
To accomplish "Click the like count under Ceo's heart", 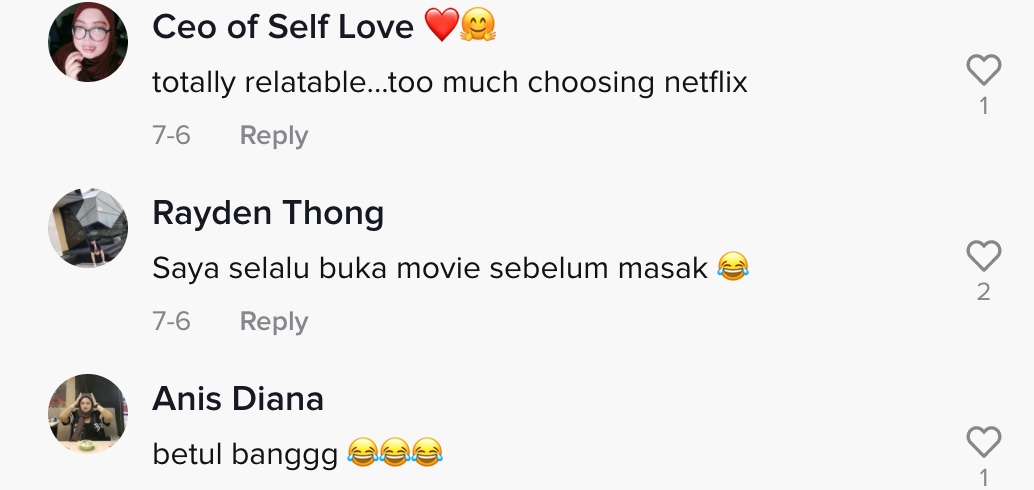I will [984, 105].
